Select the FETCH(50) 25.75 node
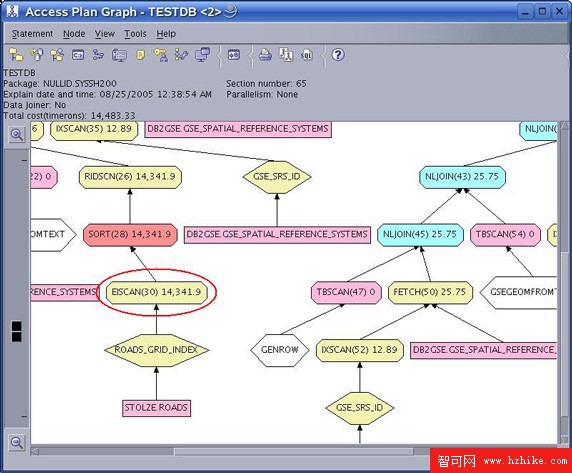Viewport: 572px width, 473px height. (x=430, y=292)
